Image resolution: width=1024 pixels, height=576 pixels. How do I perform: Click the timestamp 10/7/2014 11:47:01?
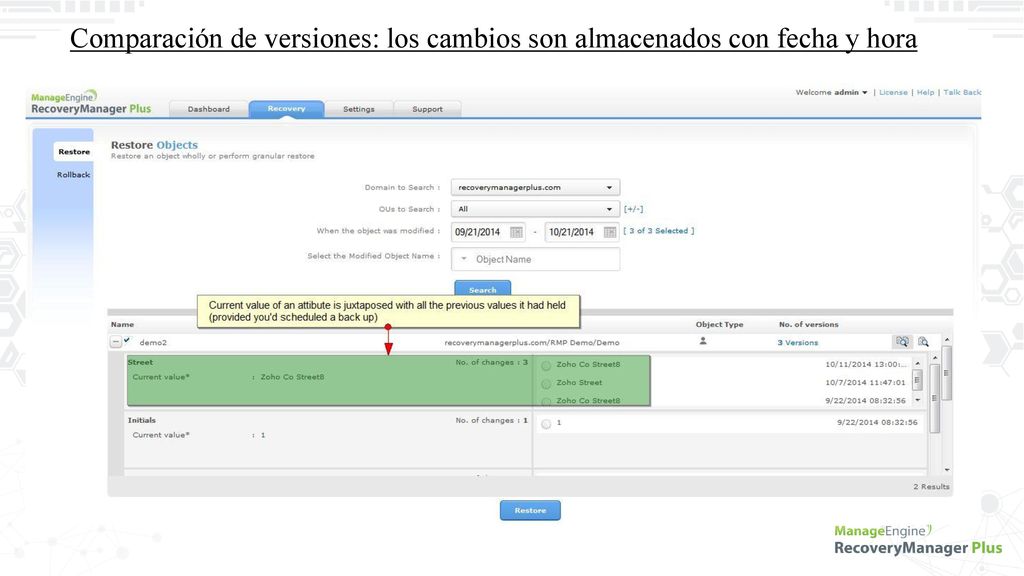865,383
